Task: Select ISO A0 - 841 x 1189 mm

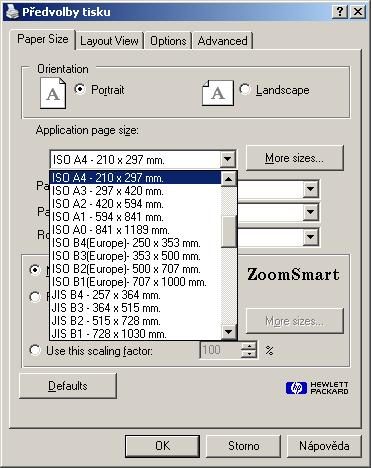Action: pos(135,230)
